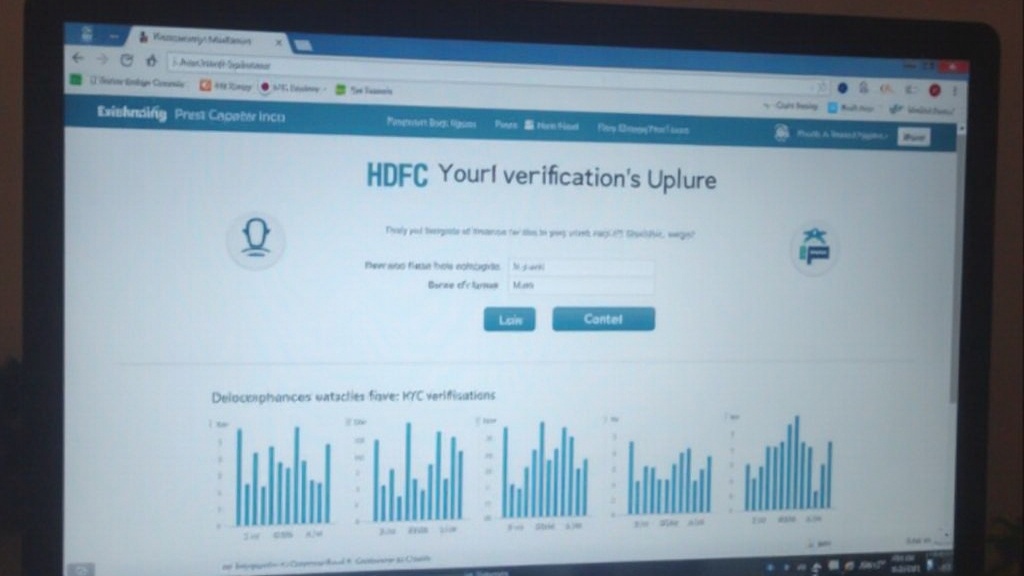Click the user avatar icon in site navbar
This screenshot has height=576, width=1024.
(782, 133)
